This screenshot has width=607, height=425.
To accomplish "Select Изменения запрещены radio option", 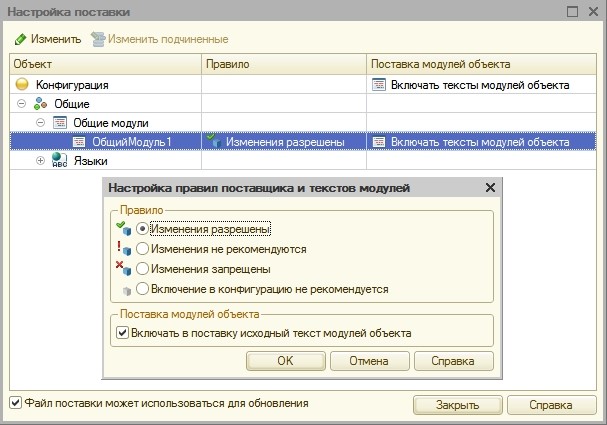I will coord(142,269).
